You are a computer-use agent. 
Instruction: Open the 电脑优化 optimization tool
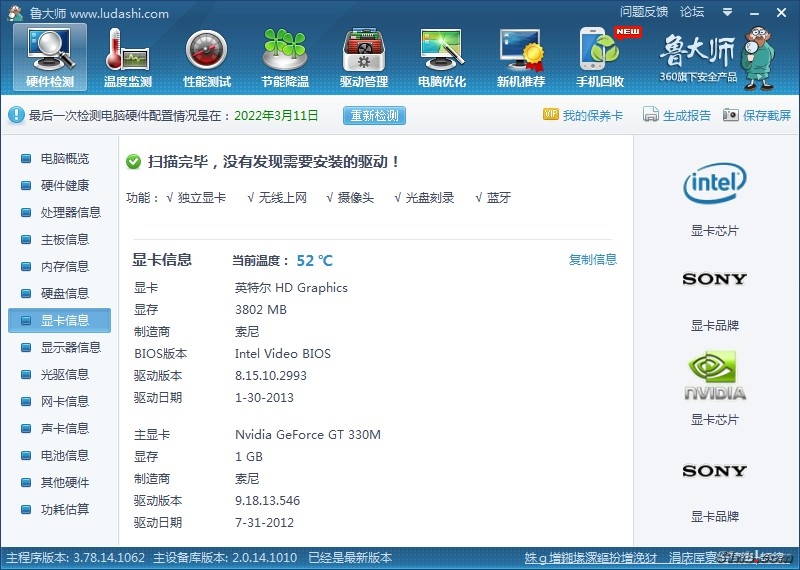pyautogui.click(x=441, y=57)
